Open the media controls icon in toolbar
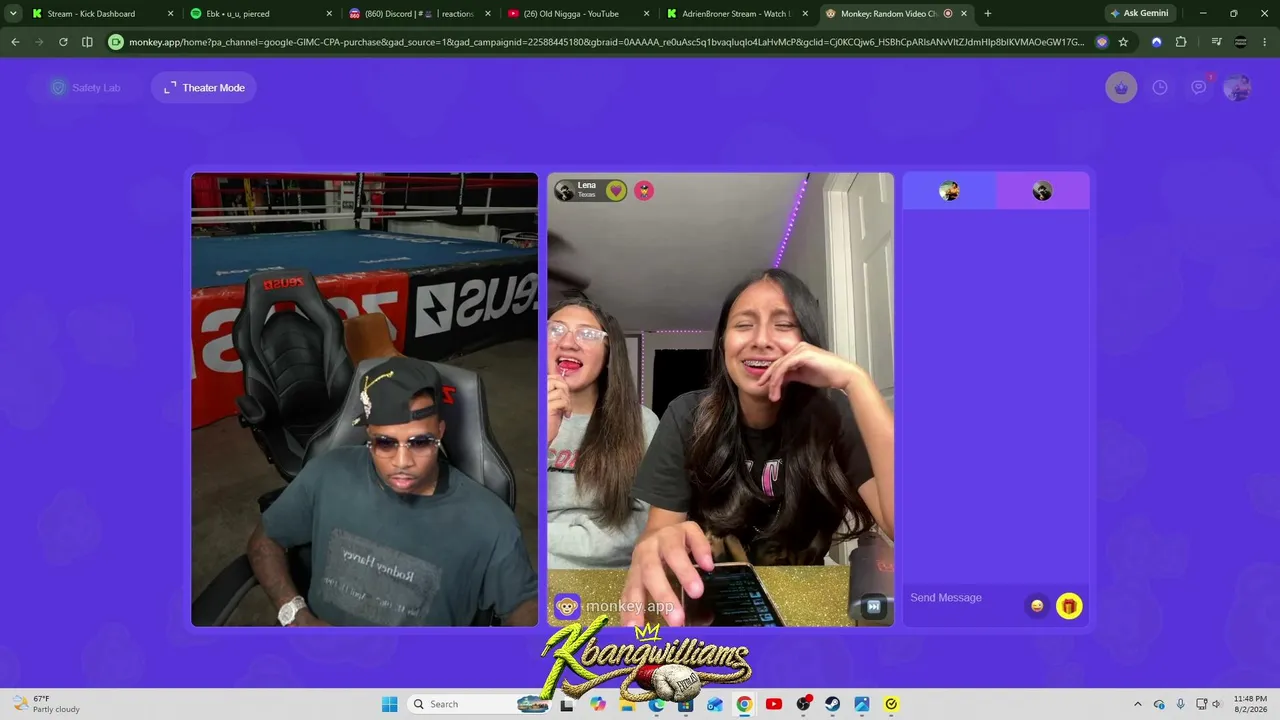1280x720 pixels. pyautogui.click(x=1216, y=42)
